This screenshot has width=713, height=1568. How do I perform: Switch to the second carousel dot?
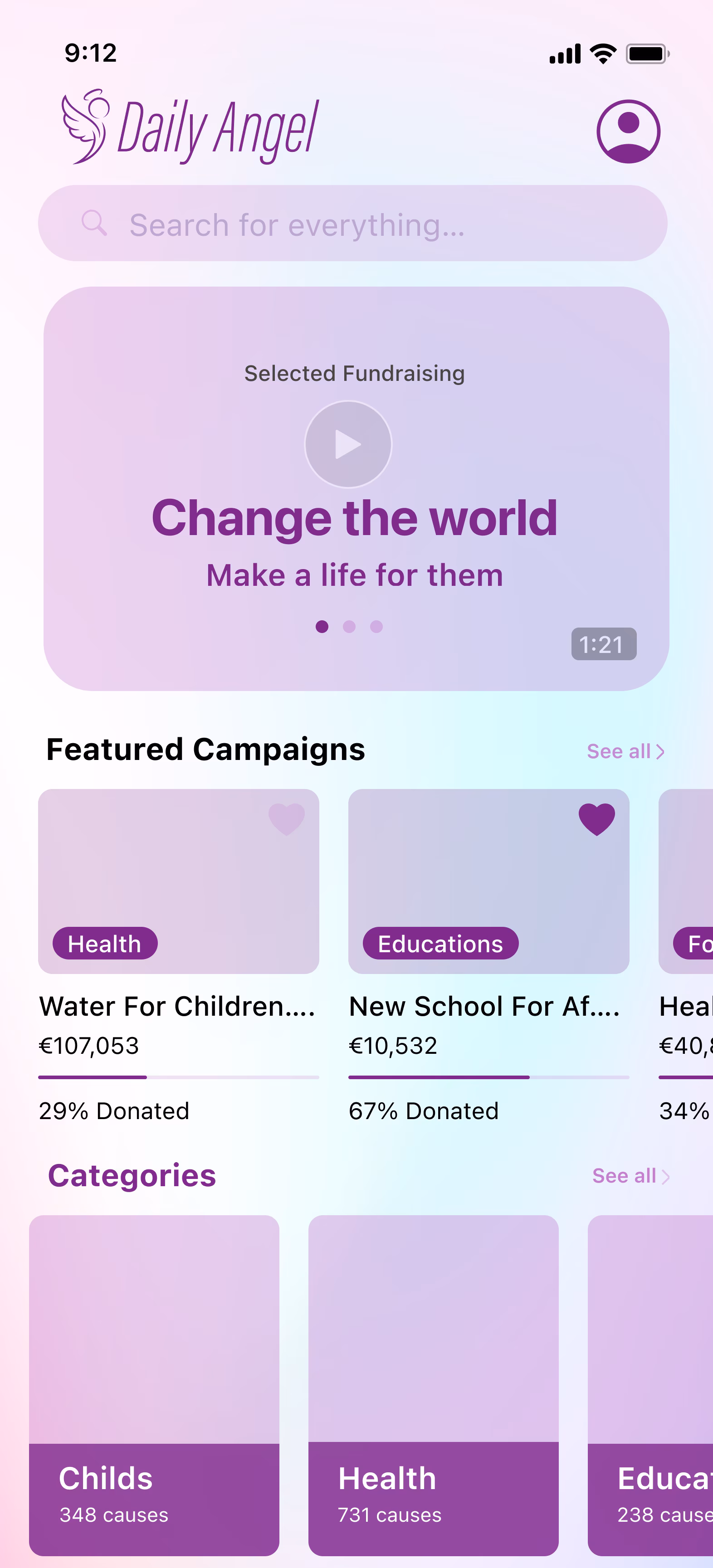coord(349,626)
